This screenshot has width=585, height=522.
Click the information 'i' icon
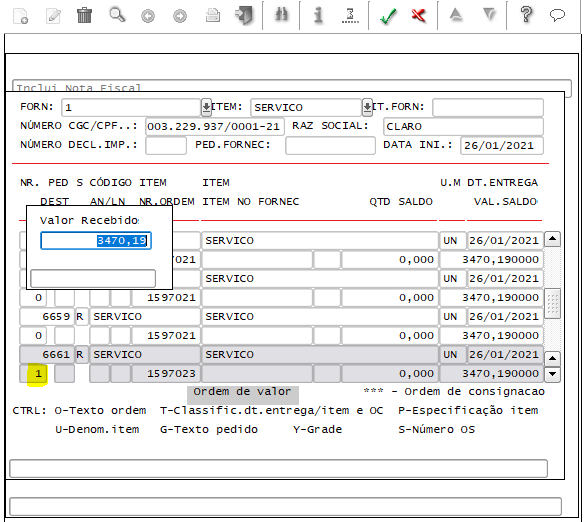coord(318,16)
